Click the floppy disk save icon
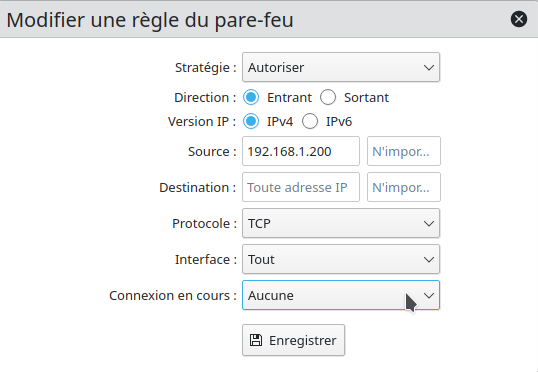The height and width of the screenshot is (372, 538). point(256,340)
